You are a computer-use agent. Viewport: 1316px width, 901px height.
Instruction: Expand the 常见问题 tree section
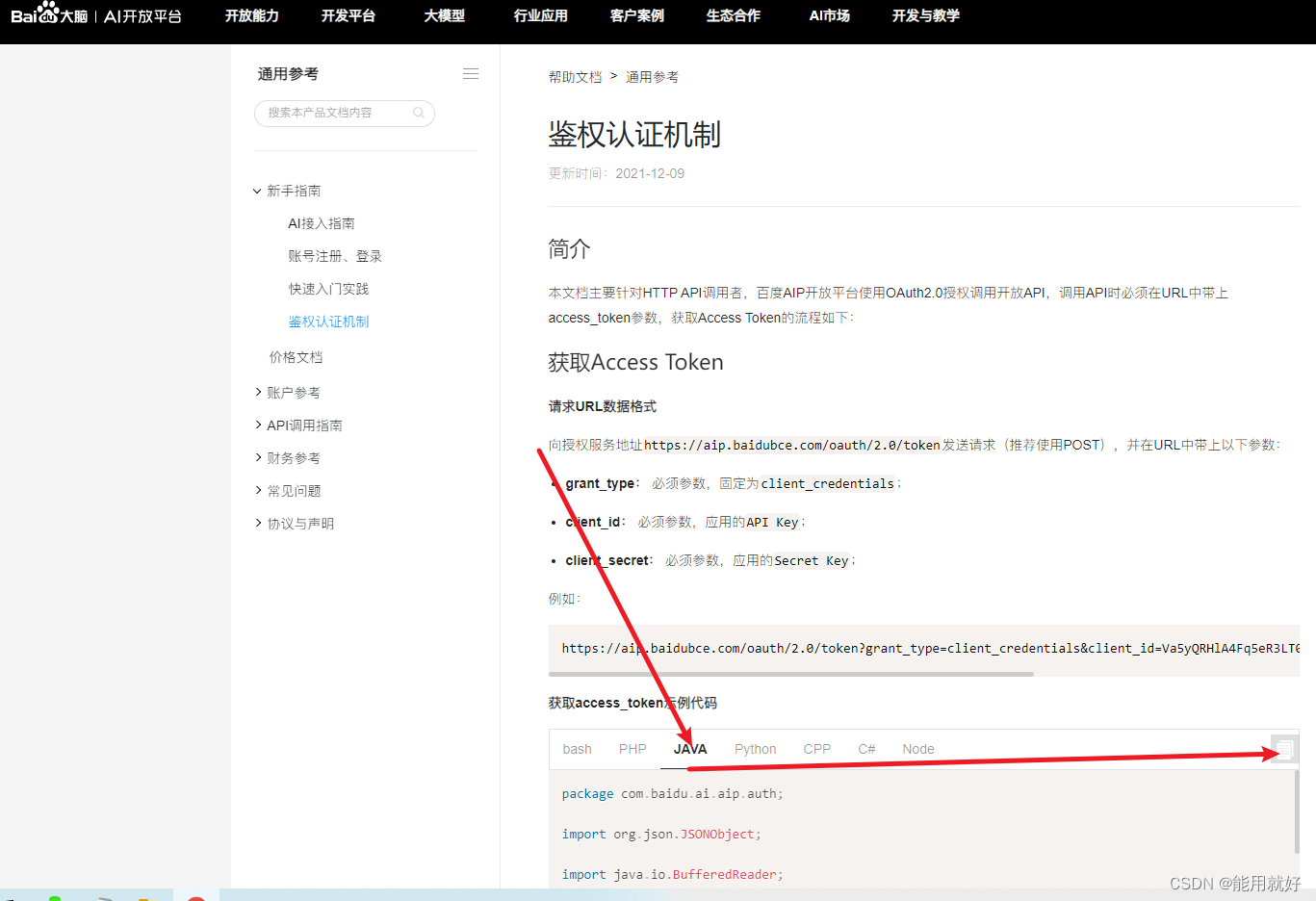pyautogui.click(x=287, y=491)
